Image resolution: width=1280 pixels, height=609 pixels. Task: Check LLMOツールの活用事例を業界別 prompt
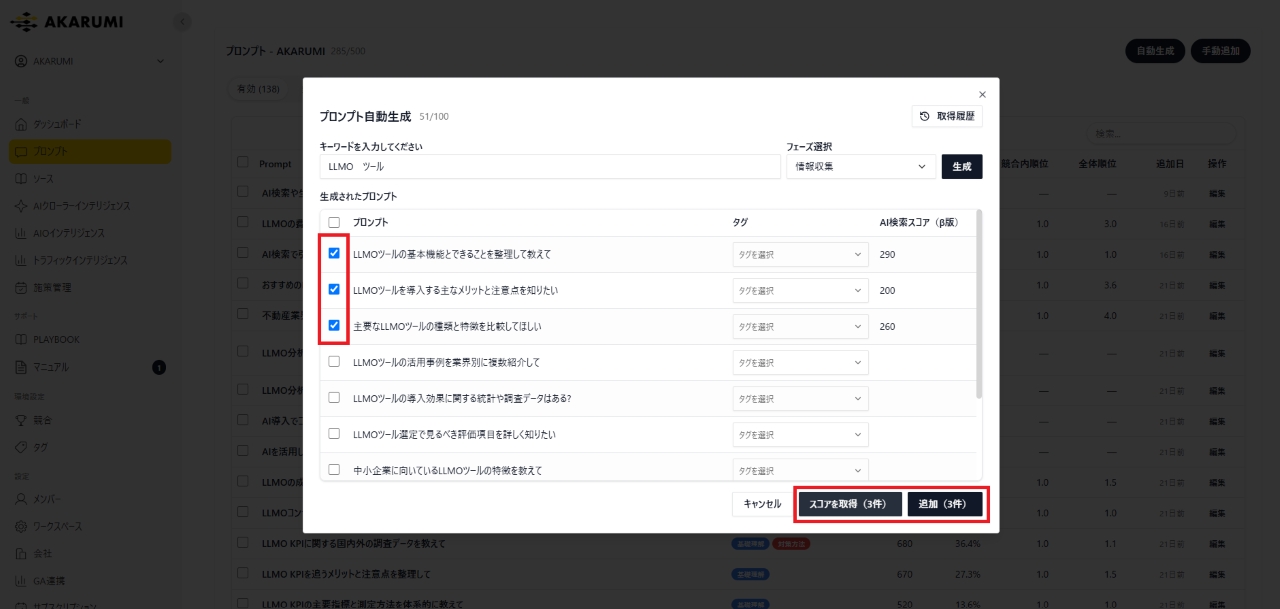(x=334, y=362)
